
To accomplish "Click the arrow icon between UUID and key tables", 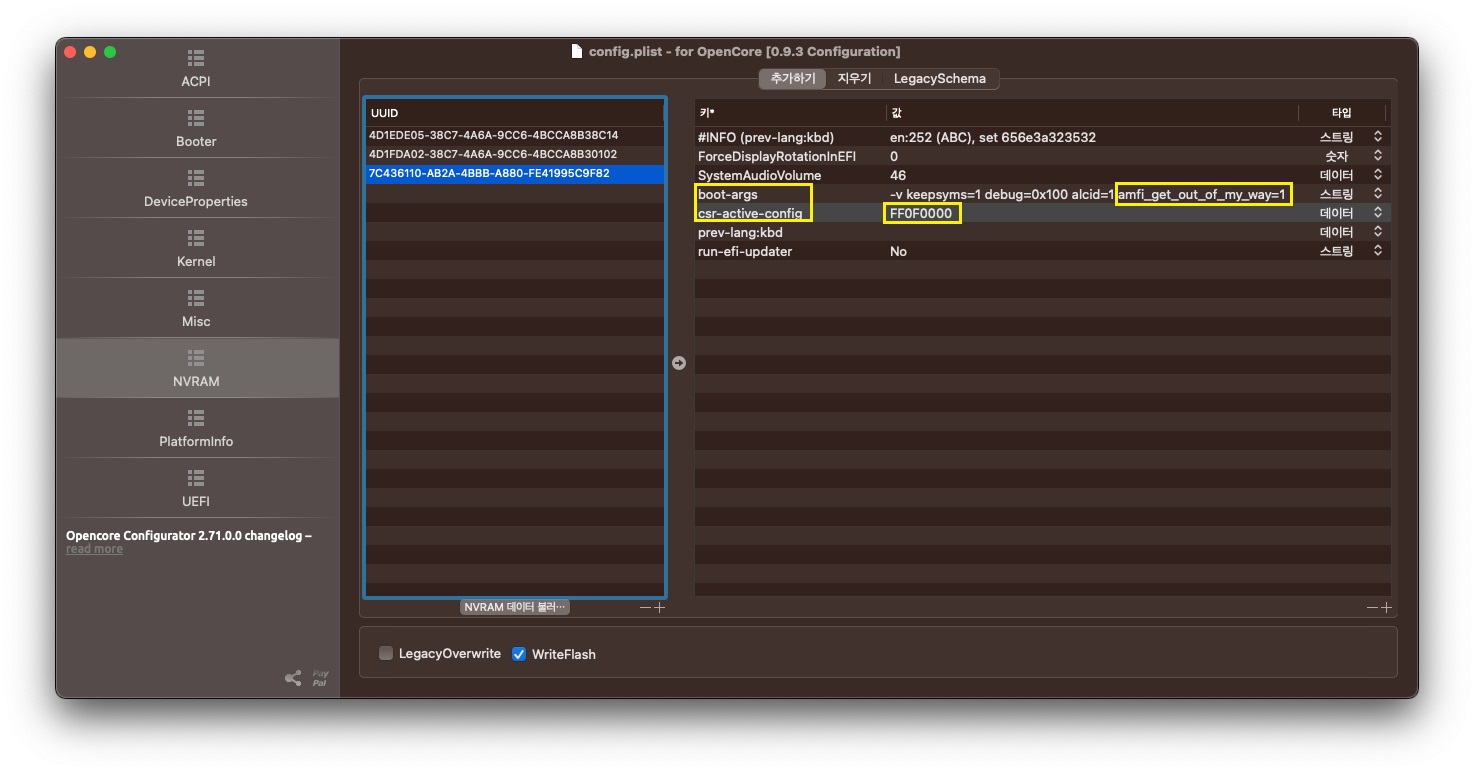I will (x=679, y=363).
